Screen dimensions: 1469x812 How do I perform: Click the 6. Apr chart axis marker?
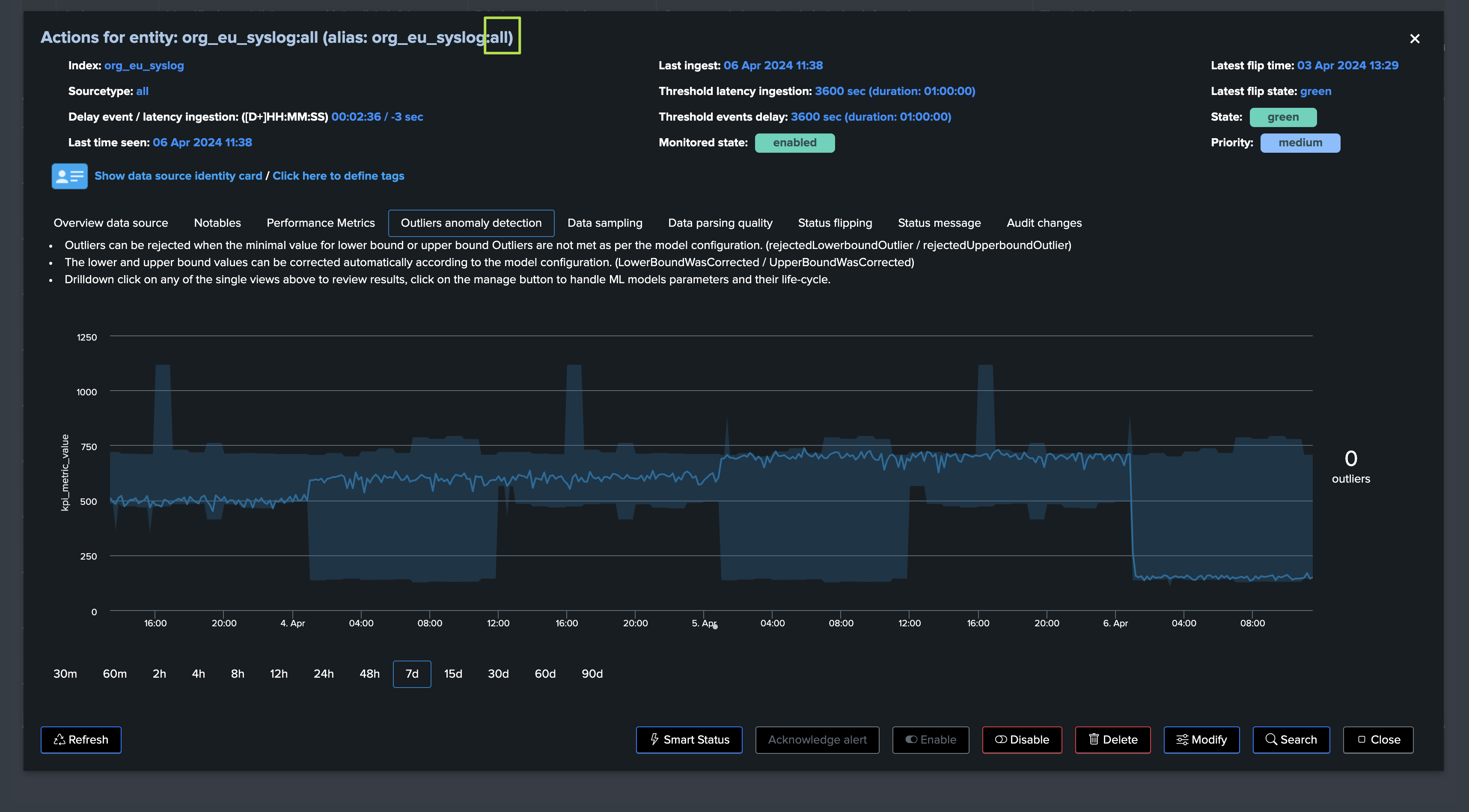coord(1115,623)
